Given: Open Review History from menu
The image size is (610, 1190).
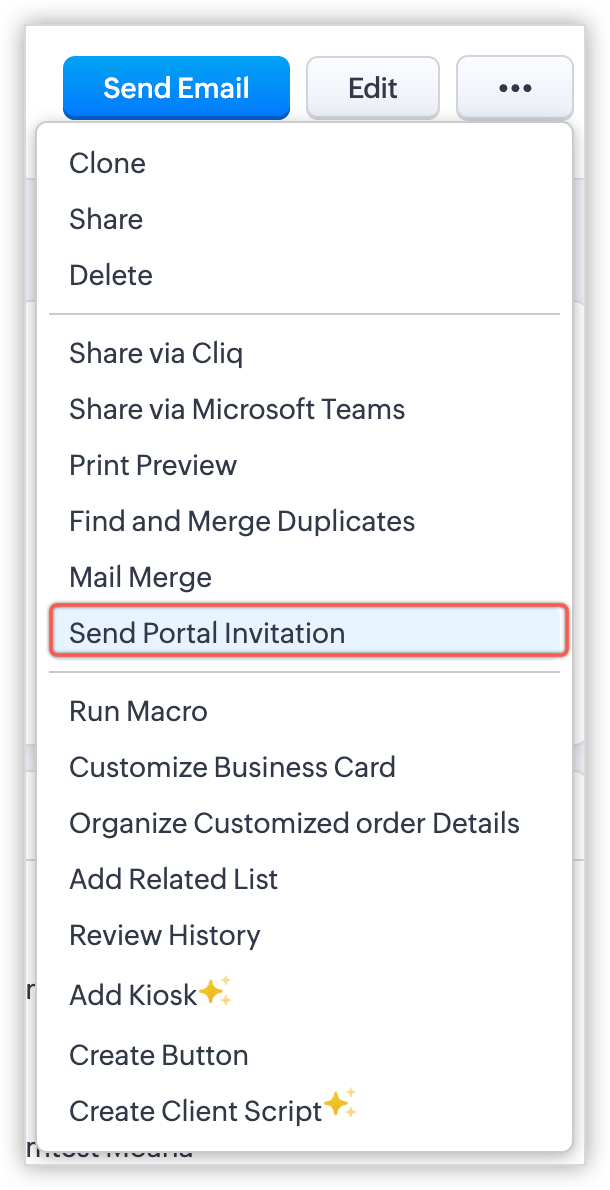Looking at the screenshot, I should (x=164, y=935).
